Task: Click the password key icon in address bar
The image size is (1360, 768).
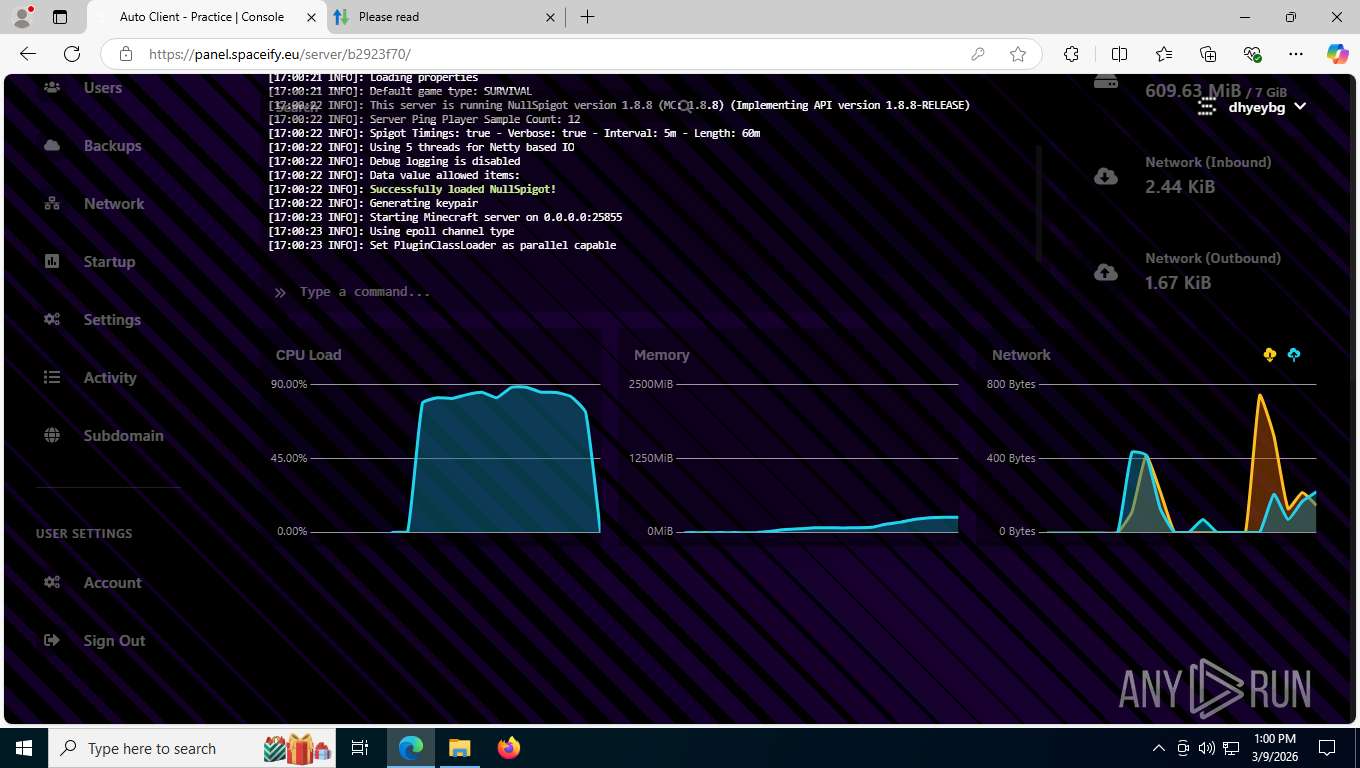Action: point(978,55)
